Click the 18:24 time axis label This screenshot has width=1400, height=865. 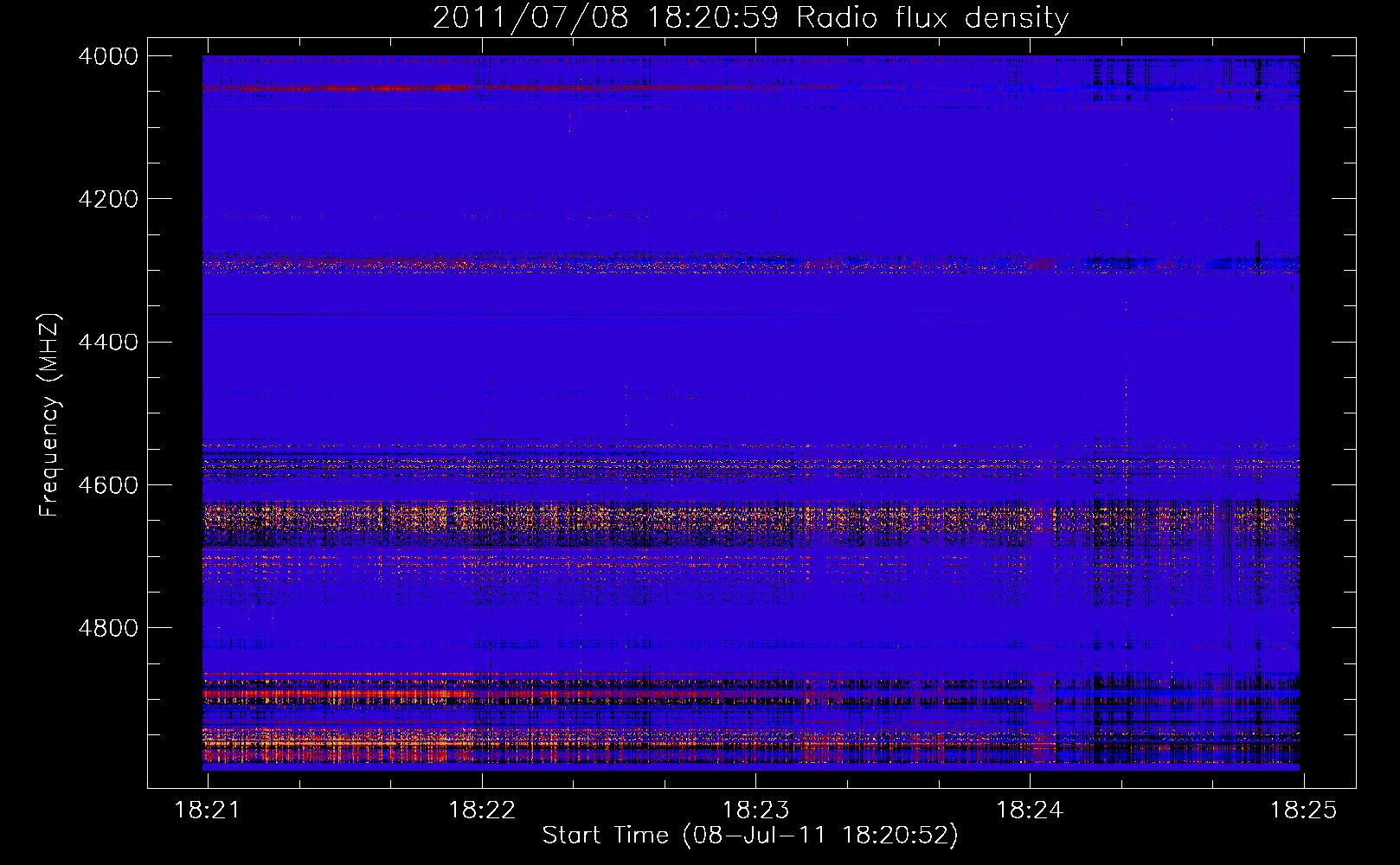(1030, 811)
